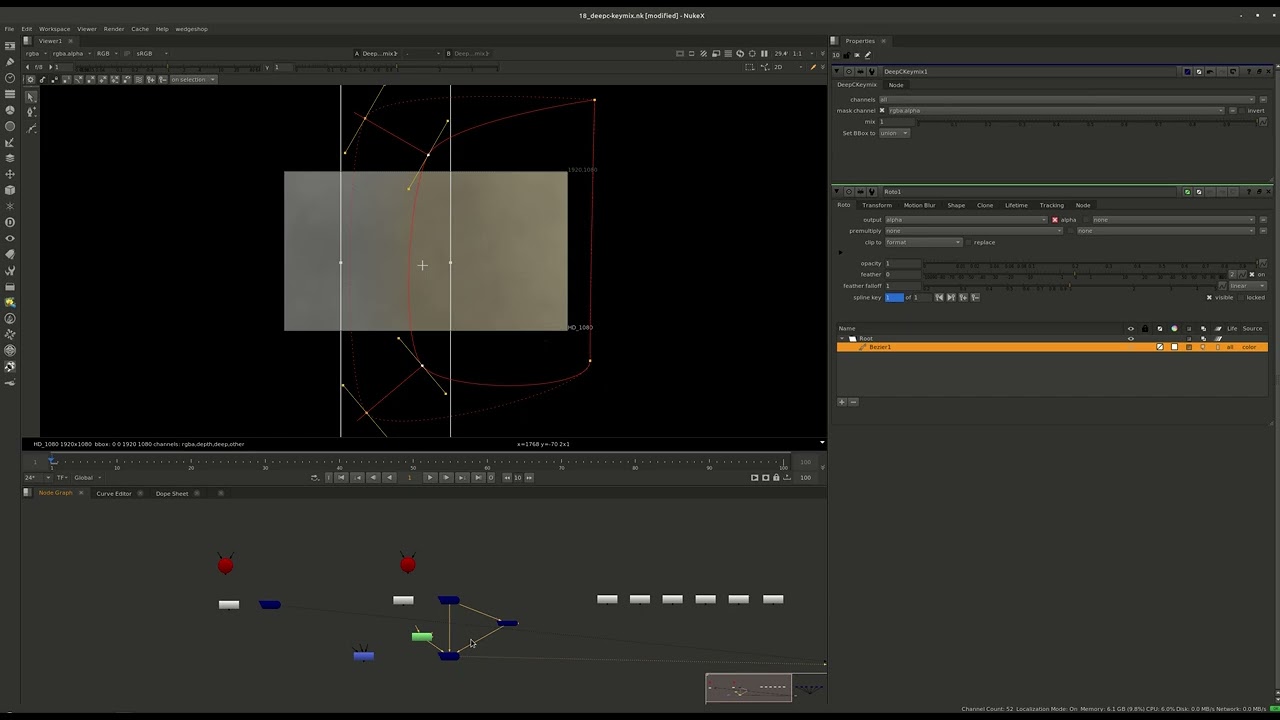Open the Image nodes toolbar menu
Image resolution: width=1280 pixels, height=720 pixels.
click(10, 46)
